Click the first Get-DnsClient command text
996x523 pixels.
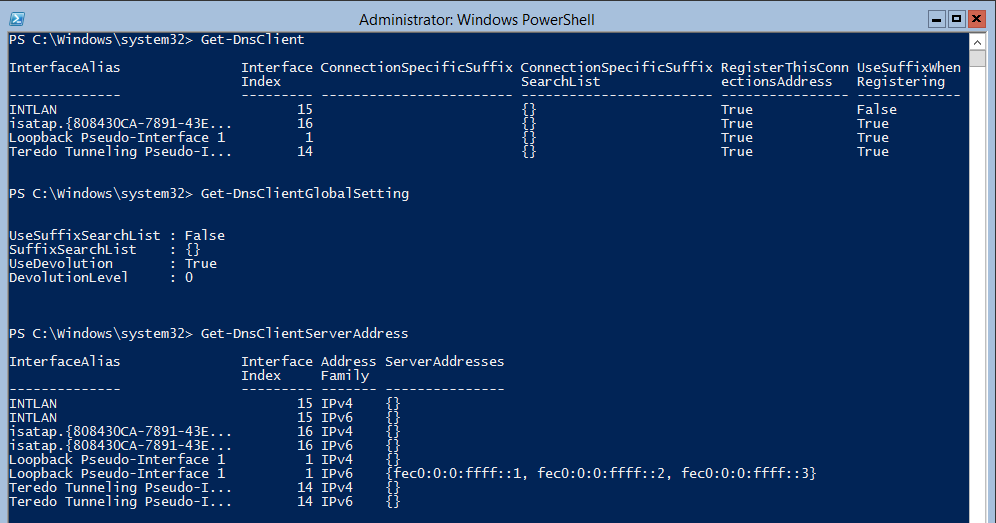click(252, 39)
